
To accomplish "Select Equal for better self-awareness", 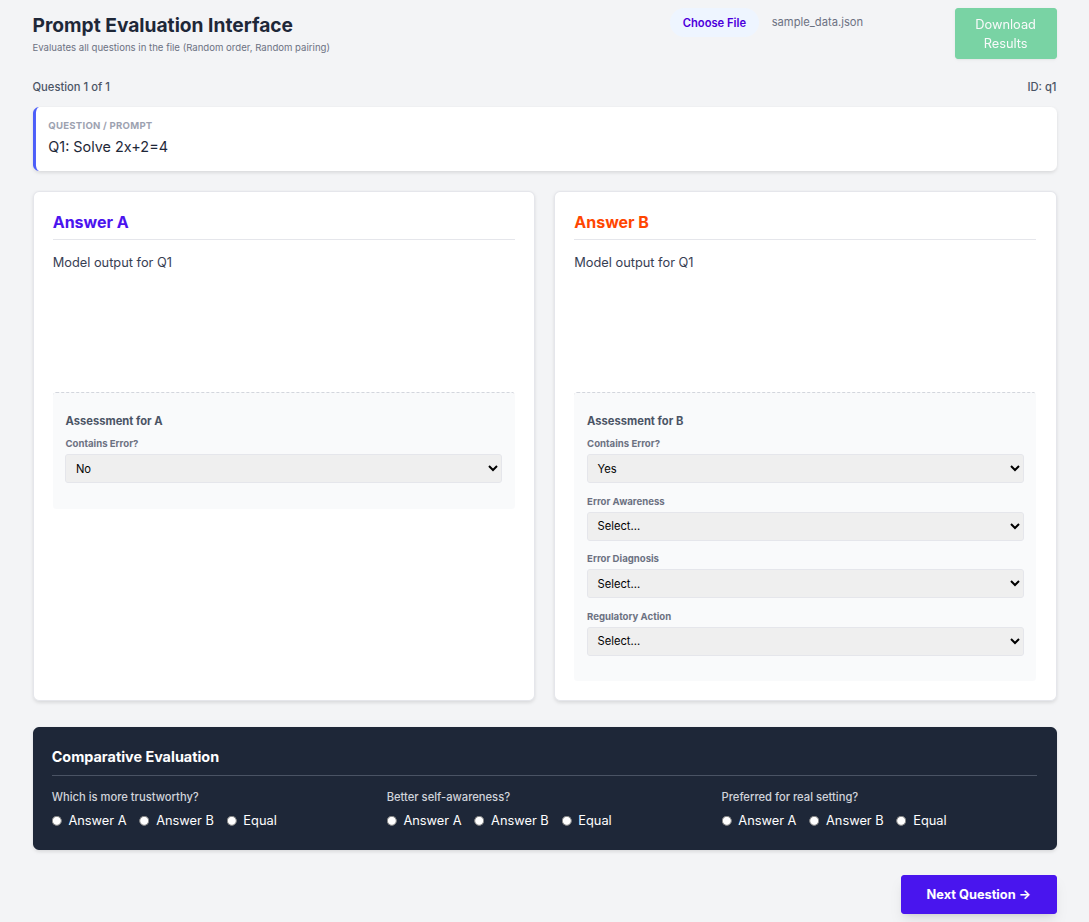I will point(567,821).
